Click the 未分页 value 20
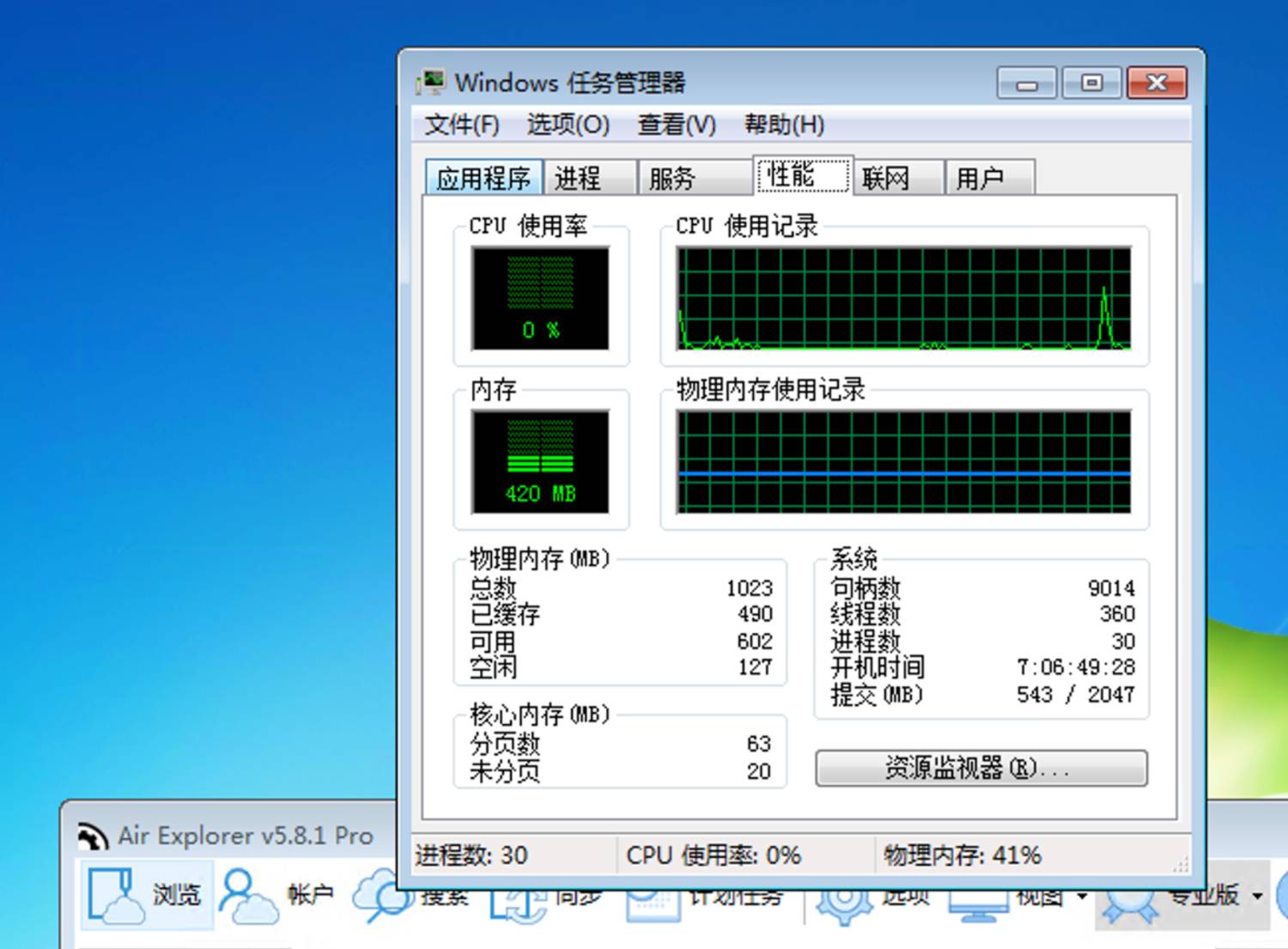Viewport: 1288px width, 949px height. (x=759, y=771)
